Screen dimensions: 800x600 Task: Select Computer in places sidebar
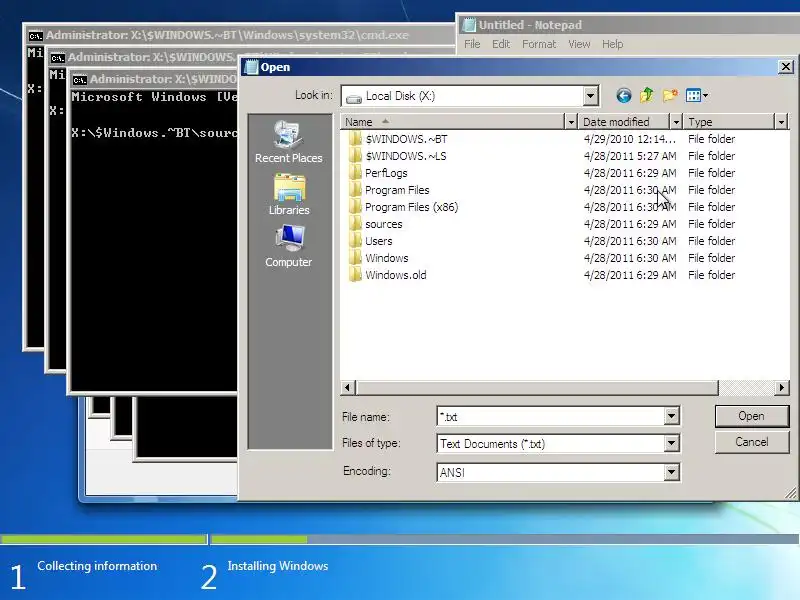(x=288, y=246)
